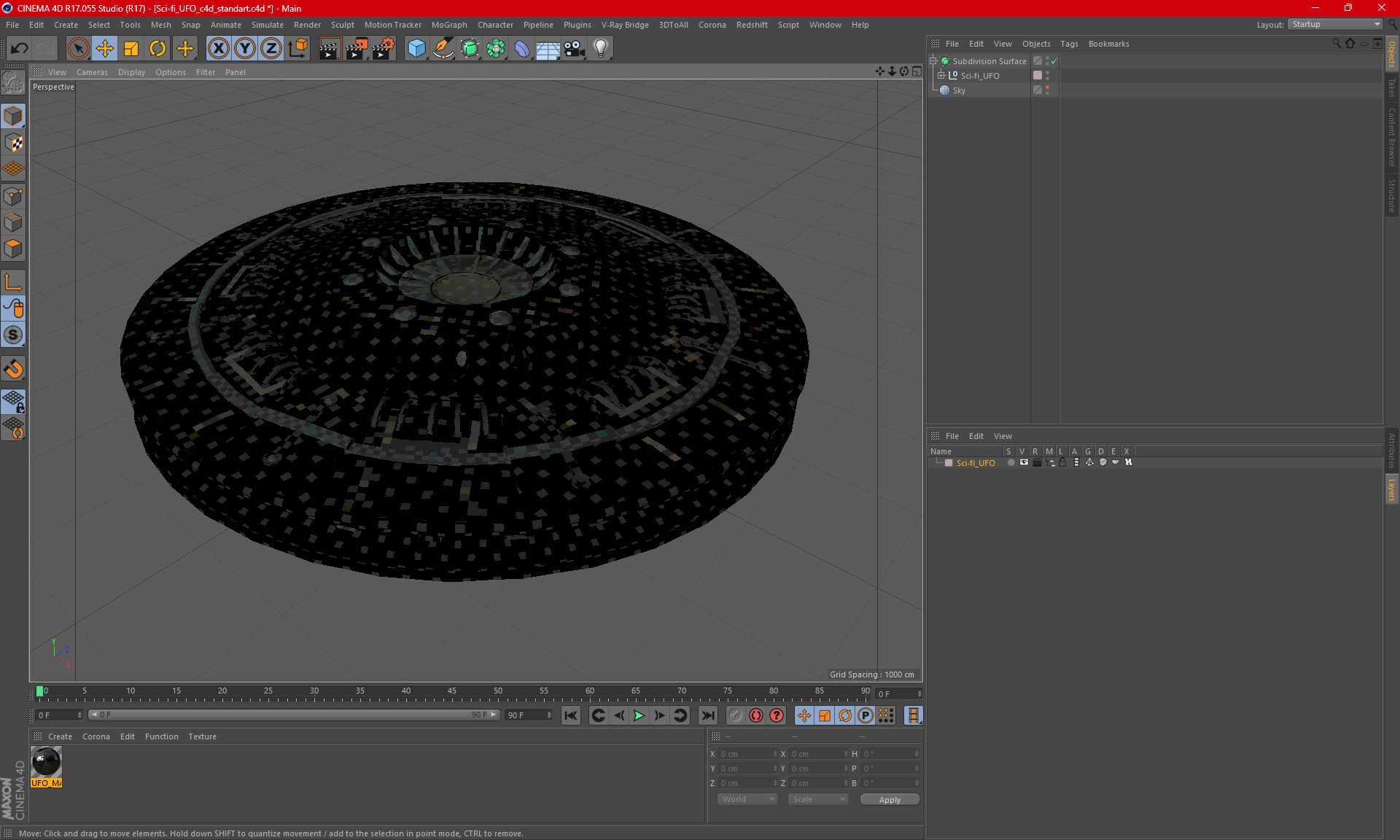
Task: Activate the Rotate tool in top toolbar
Action: [157, 49]
